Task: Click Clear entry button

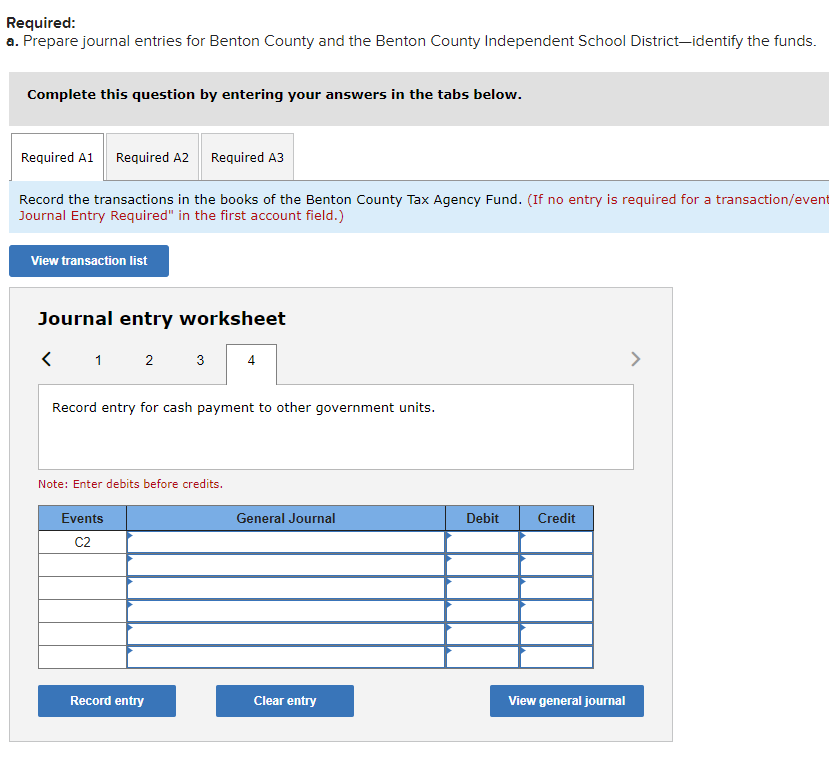Action: [x=285, y=701]
